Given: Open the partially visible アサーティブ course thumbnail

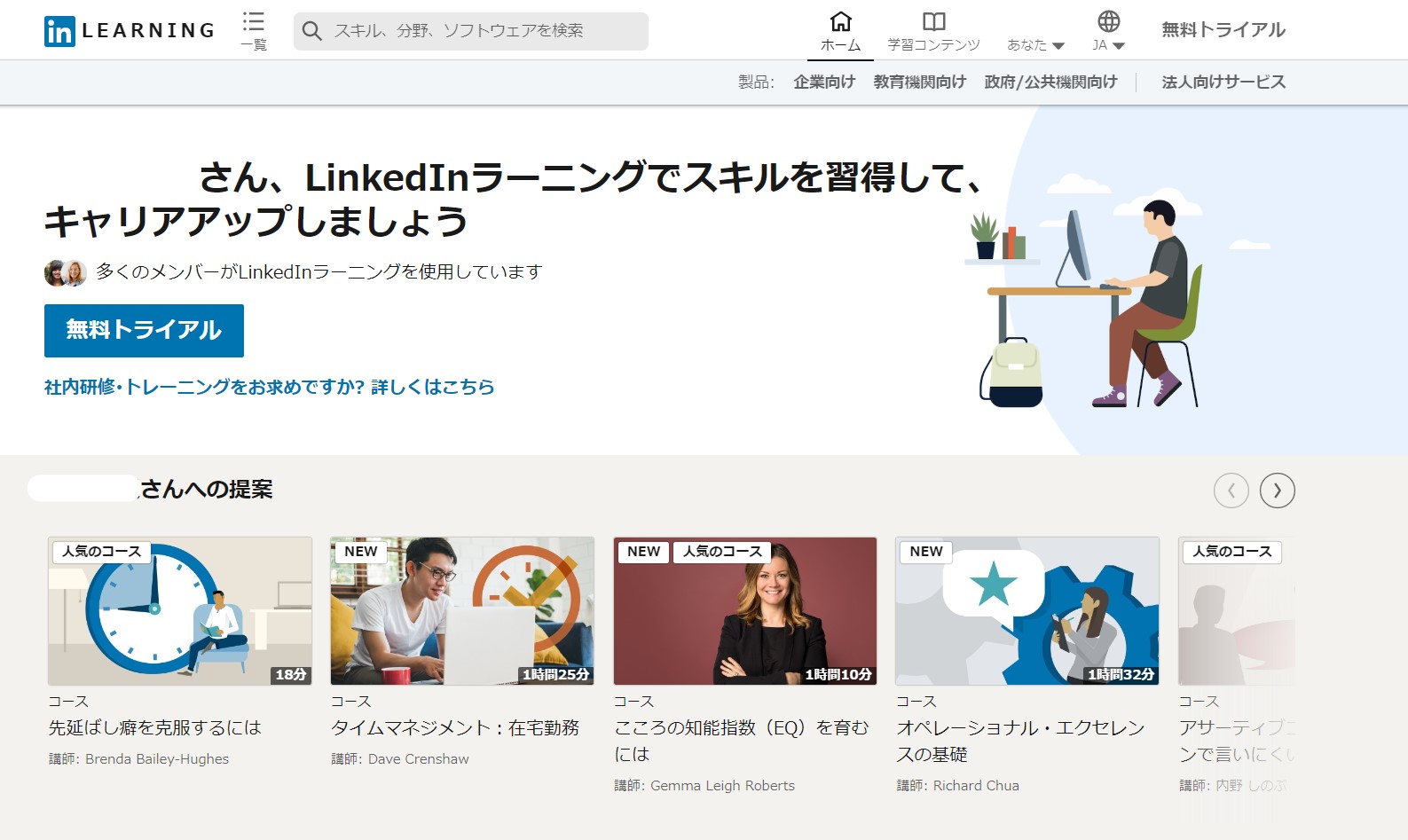Looking at the screenshot, I should (x=1237, y=610).
